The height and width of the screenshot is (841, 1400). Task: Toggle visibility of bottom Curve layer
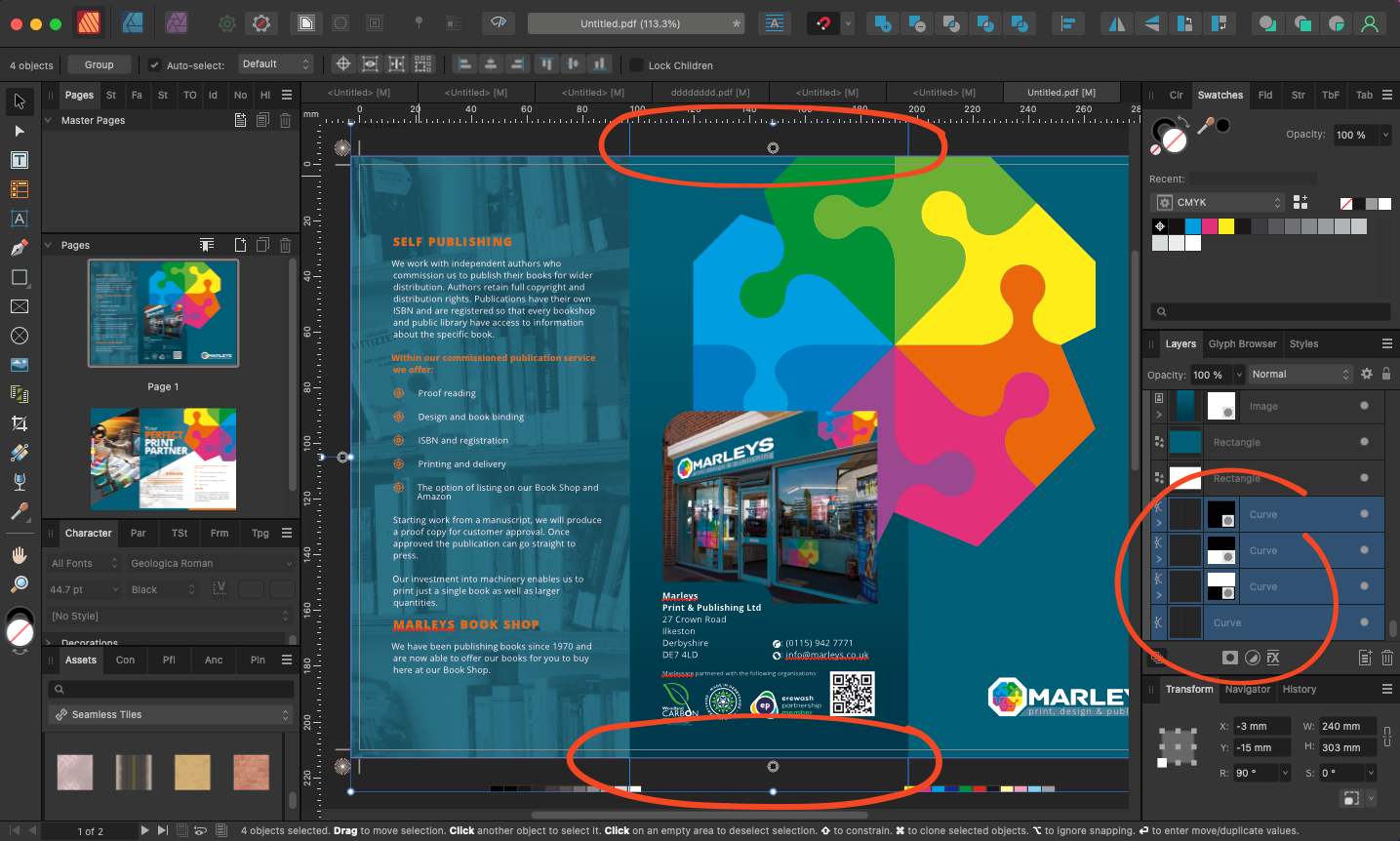click(x=1364, y=622)
